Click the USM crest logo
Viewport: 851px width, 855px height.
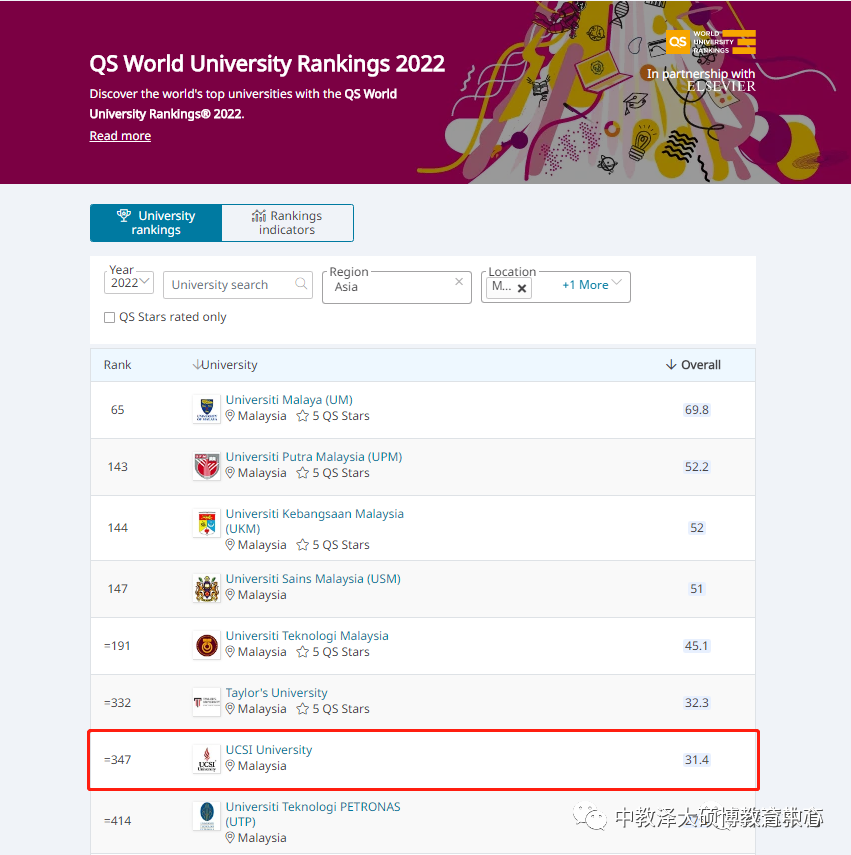click(207, 588)
